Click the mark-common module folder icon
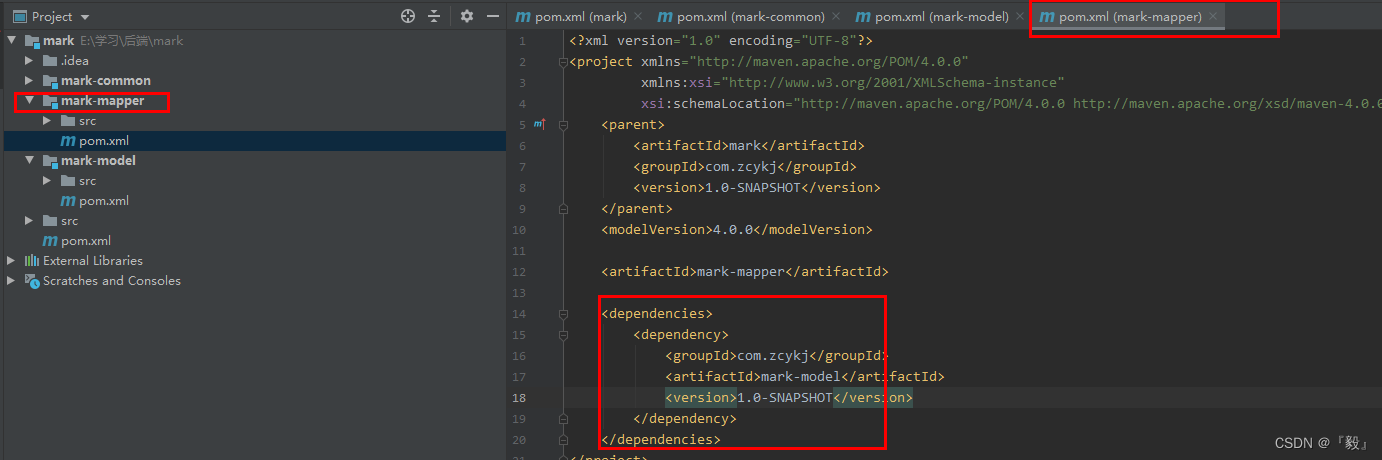Screen dimensions: 1382x460 pyautogui.click(x=50, y=81)
